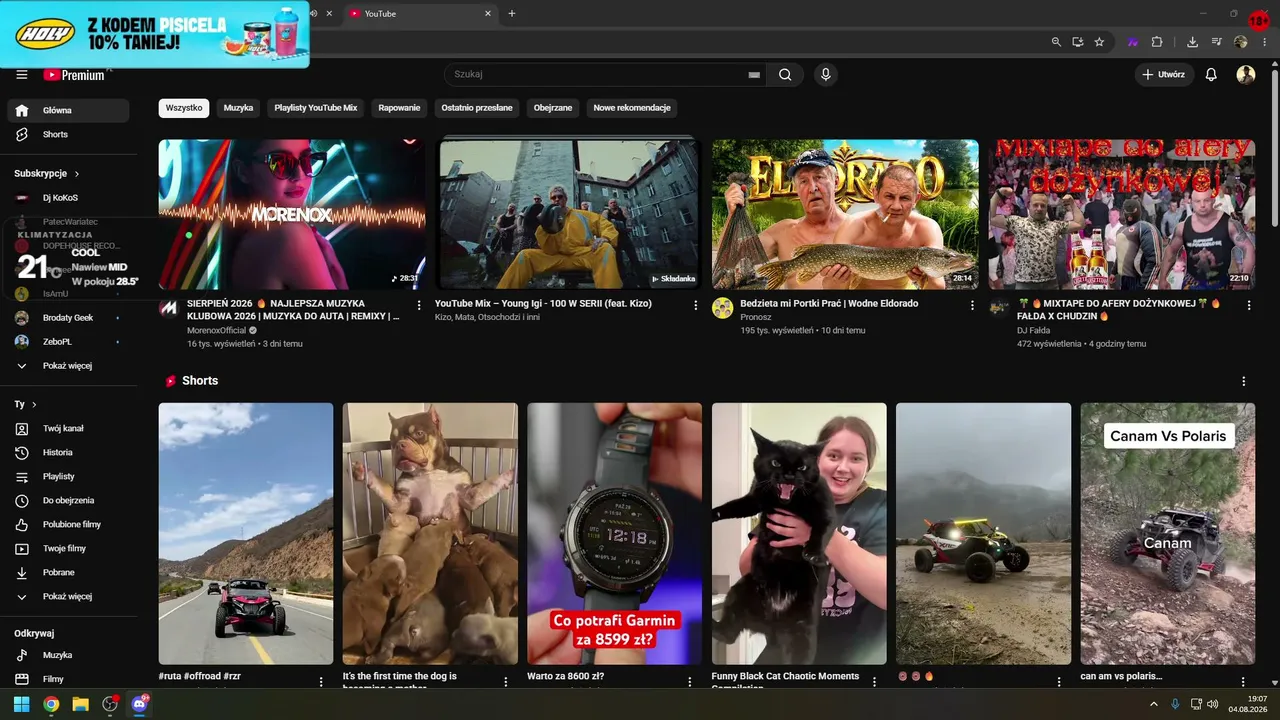Select the Obejrzane filter chip
Viewport: 1280px width, 720px height.
[553, 108]
